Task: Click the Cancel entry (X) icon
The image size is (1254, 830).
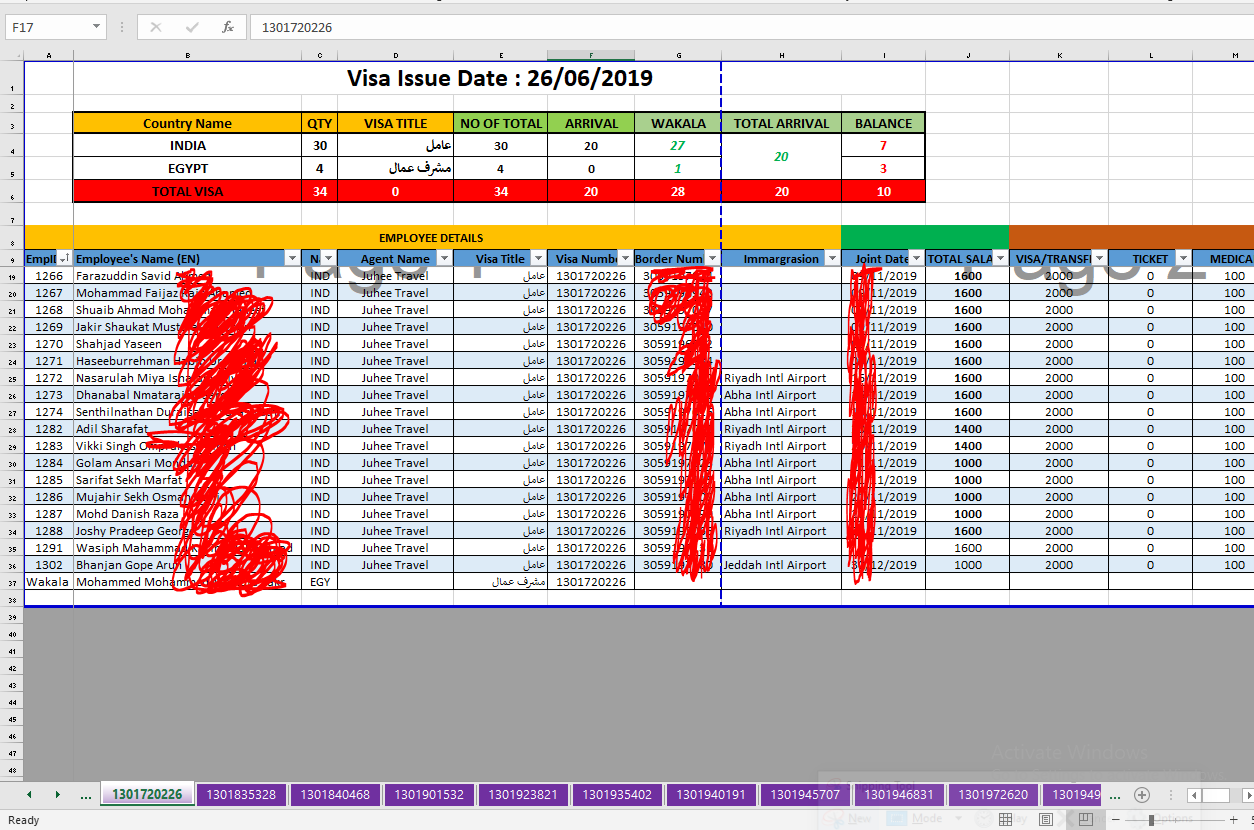Action: [156, 27]
